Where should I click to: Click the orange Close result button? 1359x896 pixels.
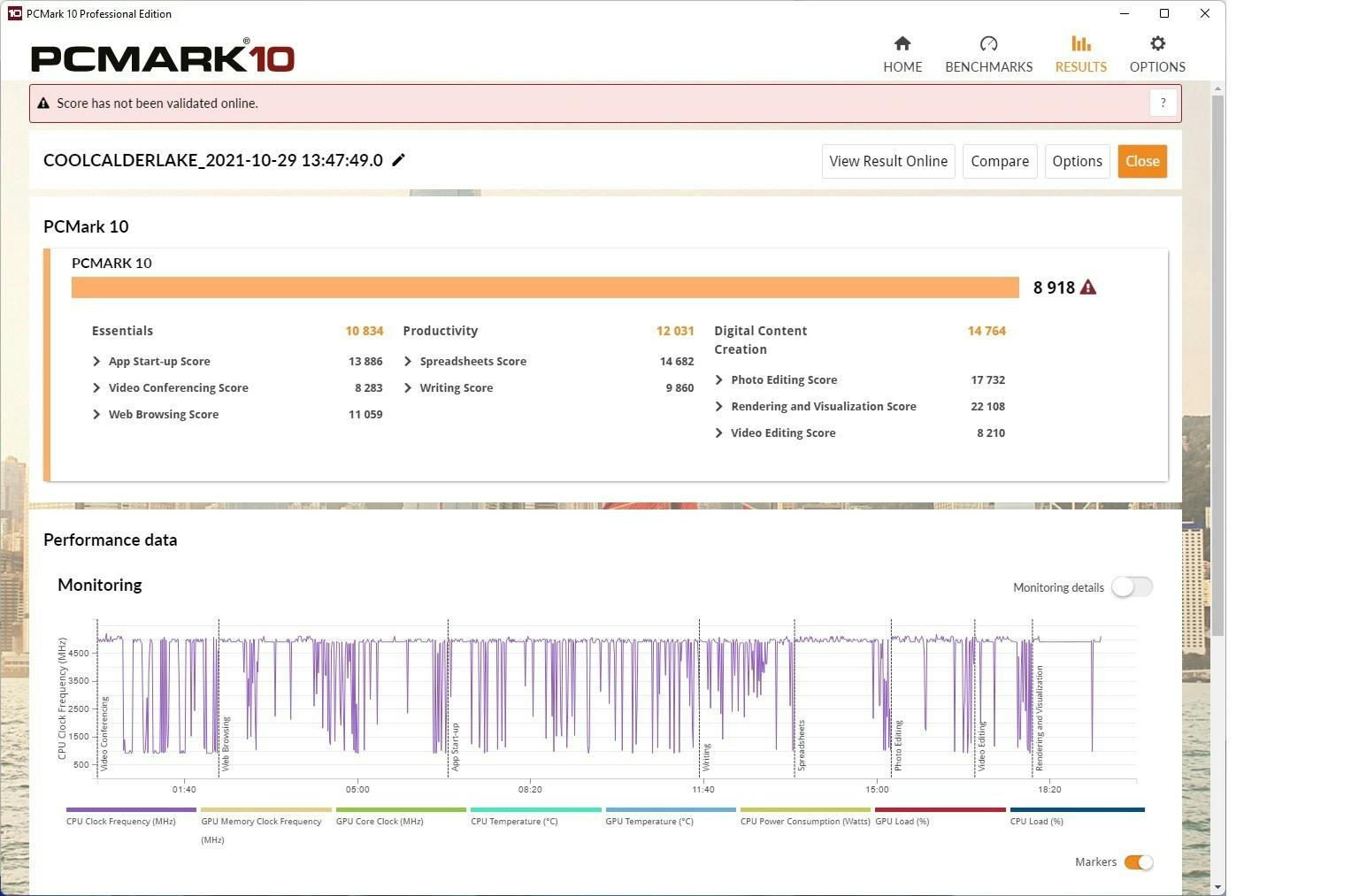pos(1141,161)
